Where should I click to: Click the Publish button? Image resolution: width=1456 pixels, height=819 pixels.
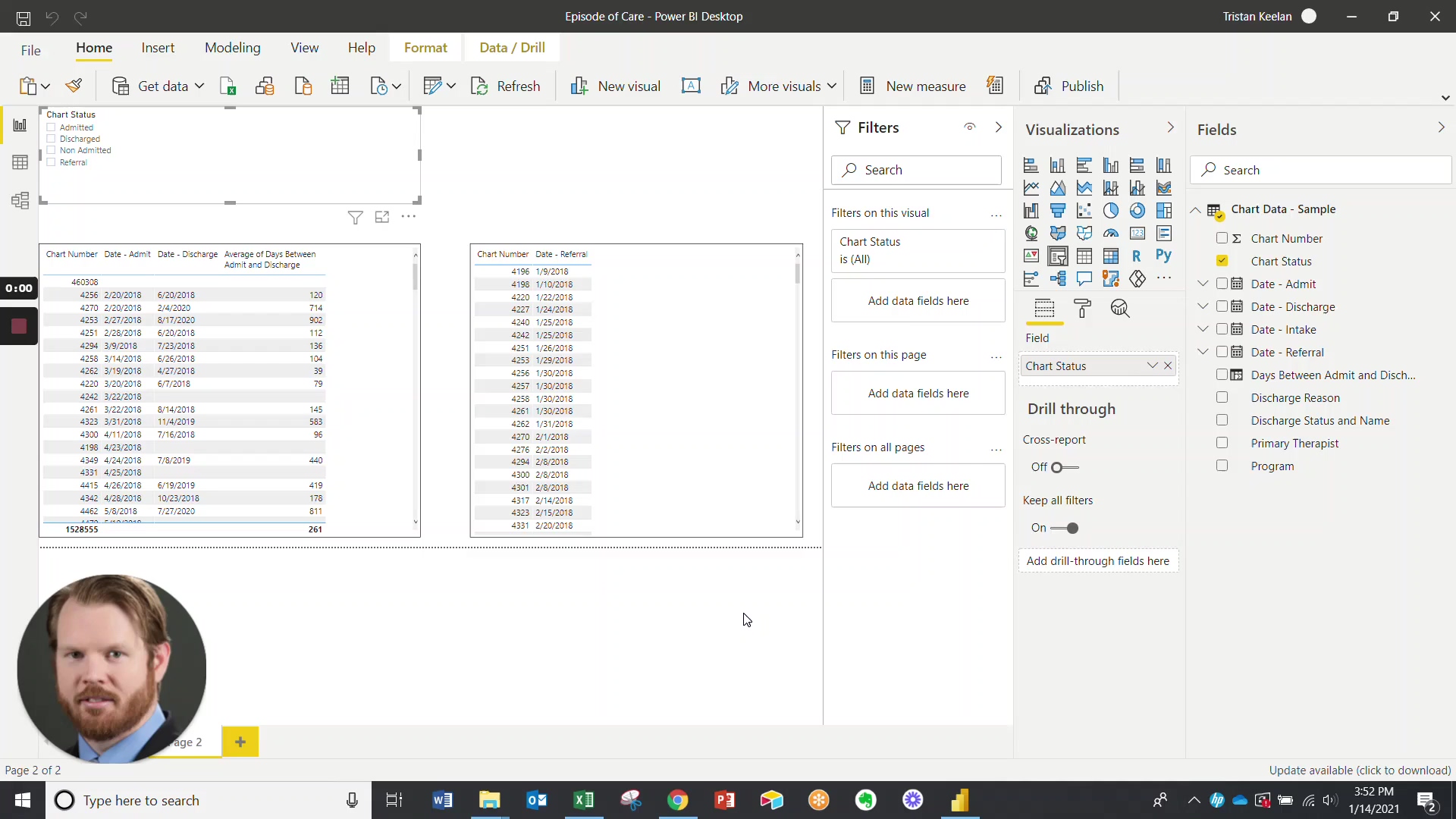click(1069, 86)
